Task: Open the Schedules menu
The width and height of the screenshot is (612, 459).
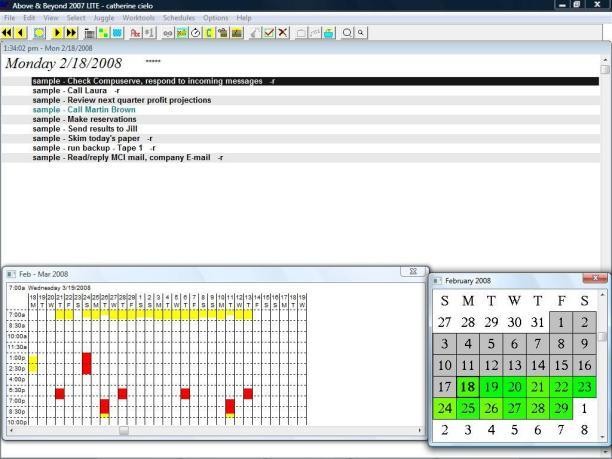Action: [179, 18]
